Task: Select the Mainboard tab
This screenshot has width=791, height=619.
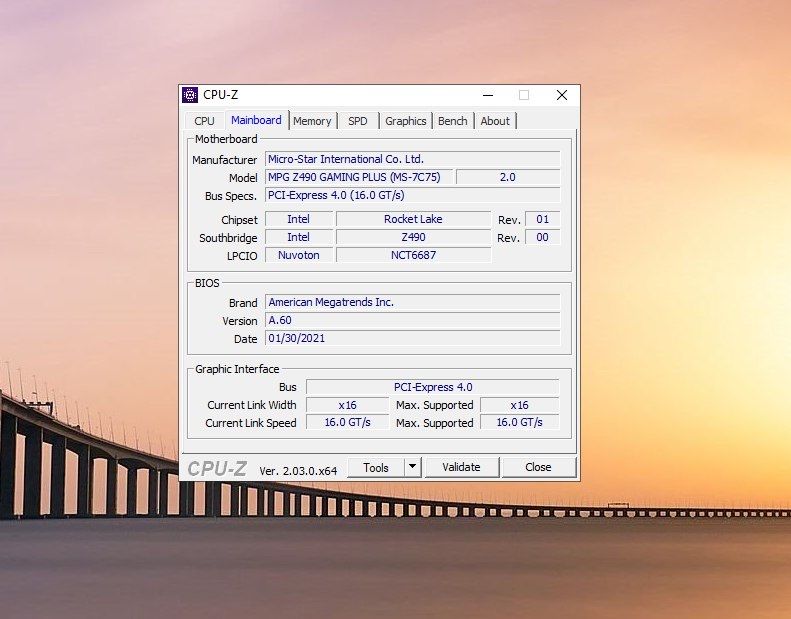Action: [x=256, y=120]
